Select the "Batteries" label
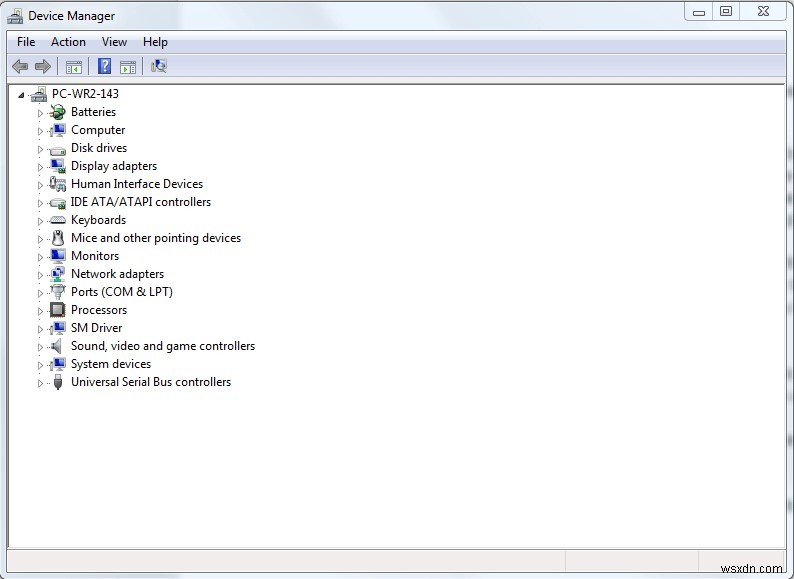Viewport: 794px width, 579px height. (93, 112)
